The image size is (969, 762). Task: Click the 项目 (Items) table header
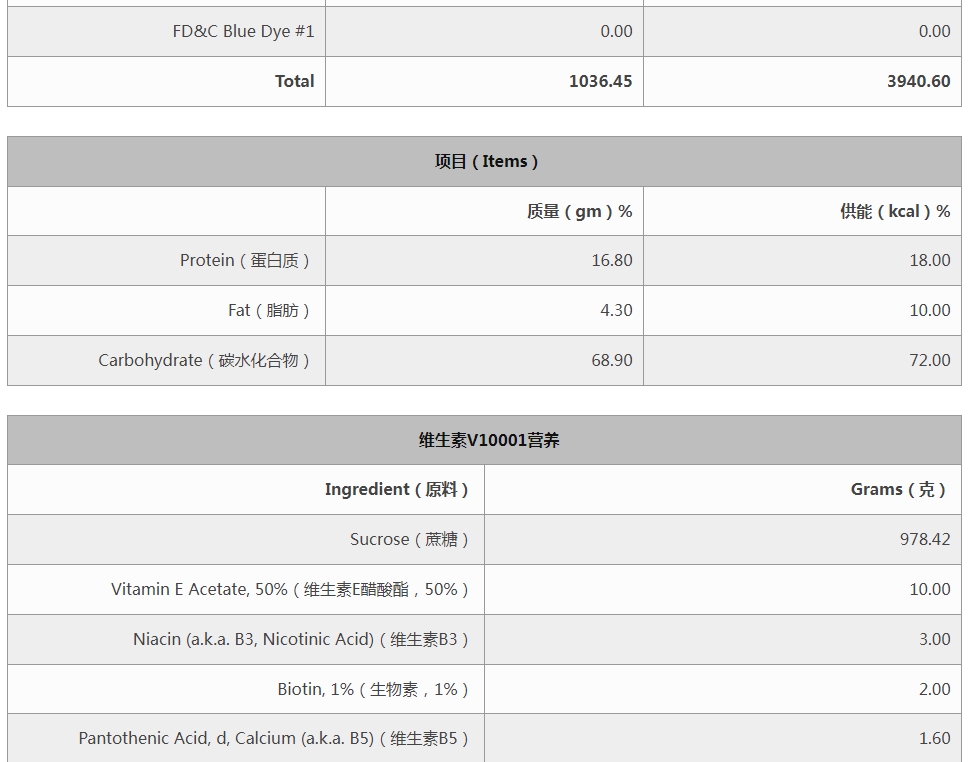(484, 161)
